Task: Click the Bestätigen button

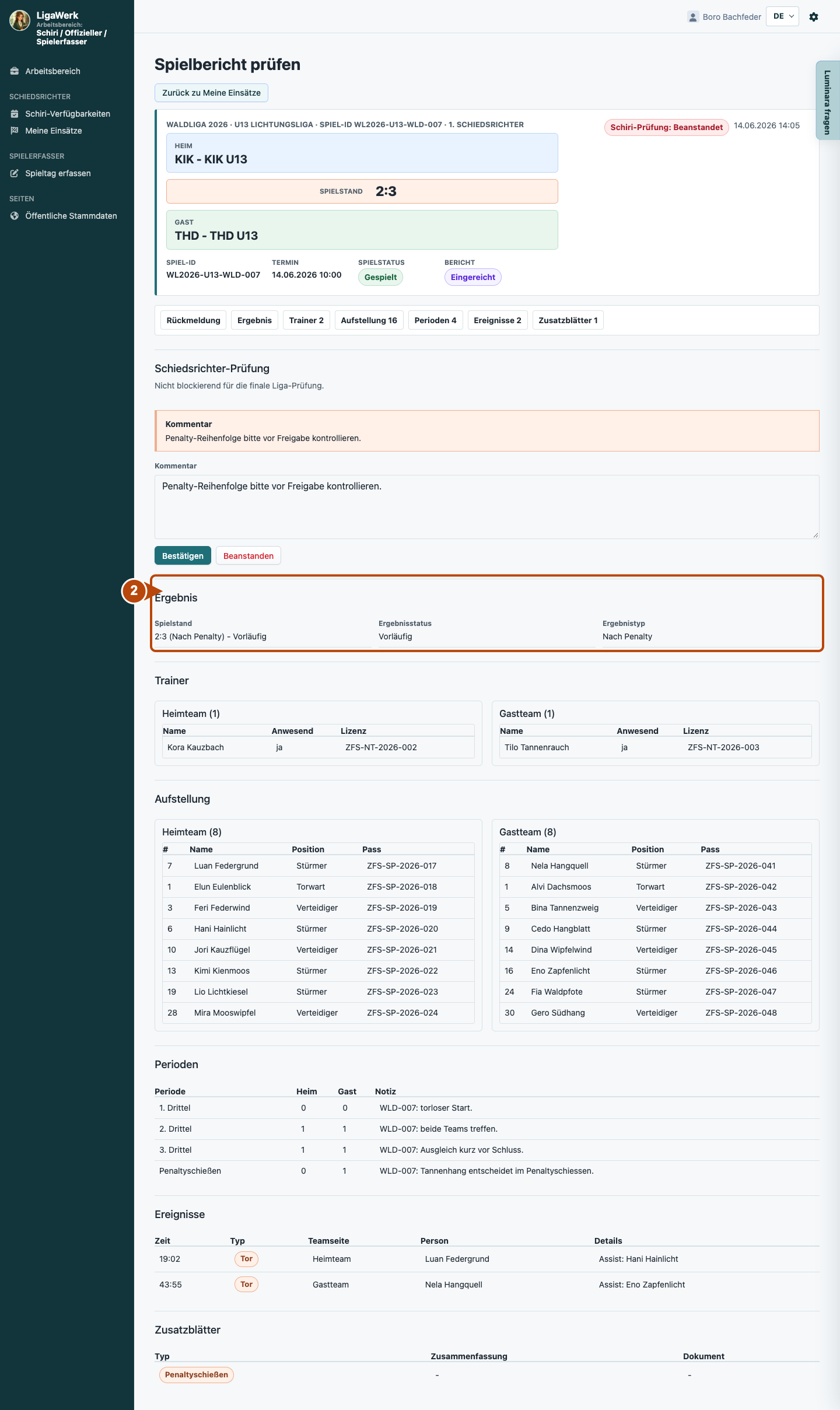Action: 183,556
